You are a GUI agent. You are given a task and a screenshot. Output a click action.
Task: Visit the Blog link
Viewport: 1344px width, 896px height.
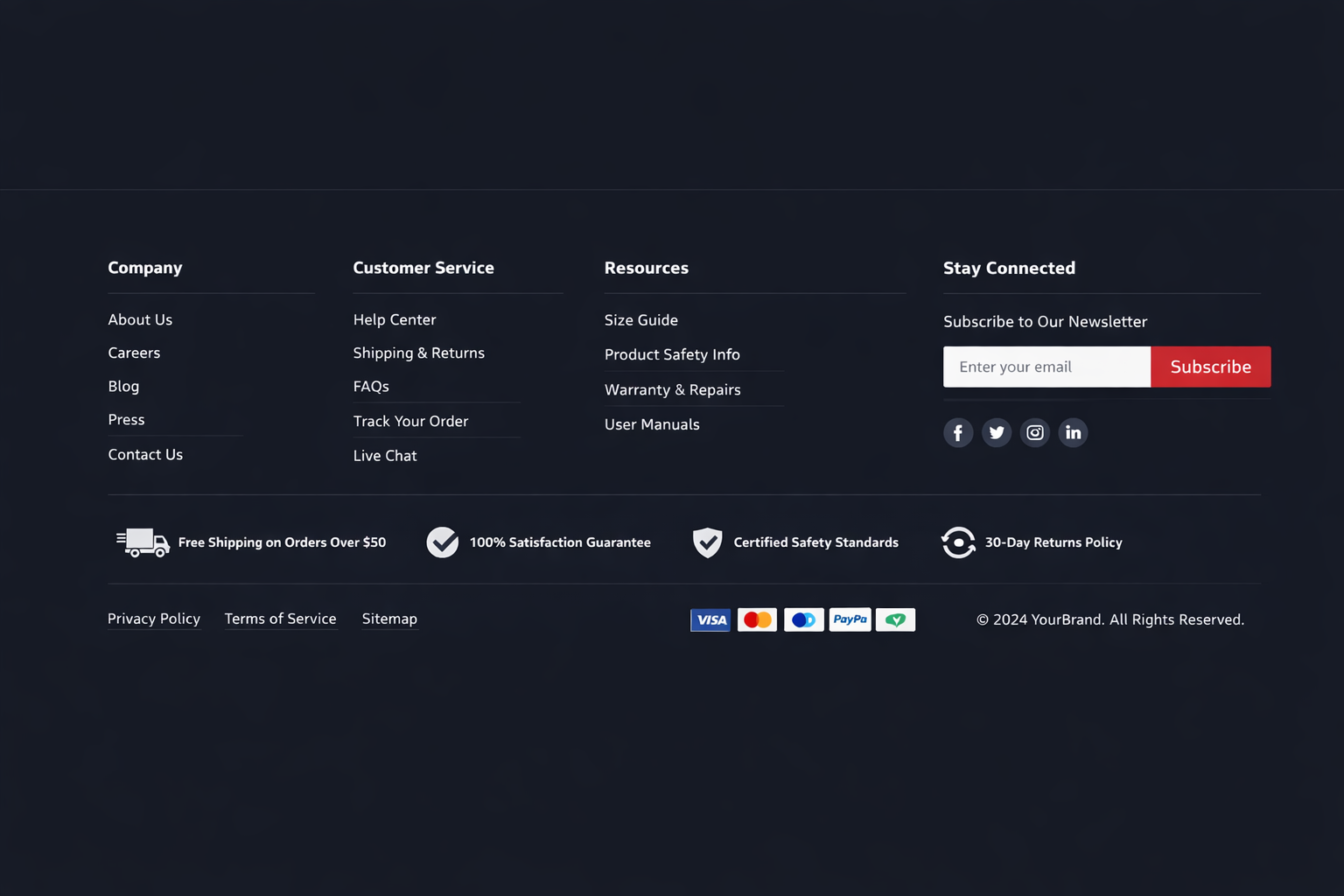coord(123,386)
